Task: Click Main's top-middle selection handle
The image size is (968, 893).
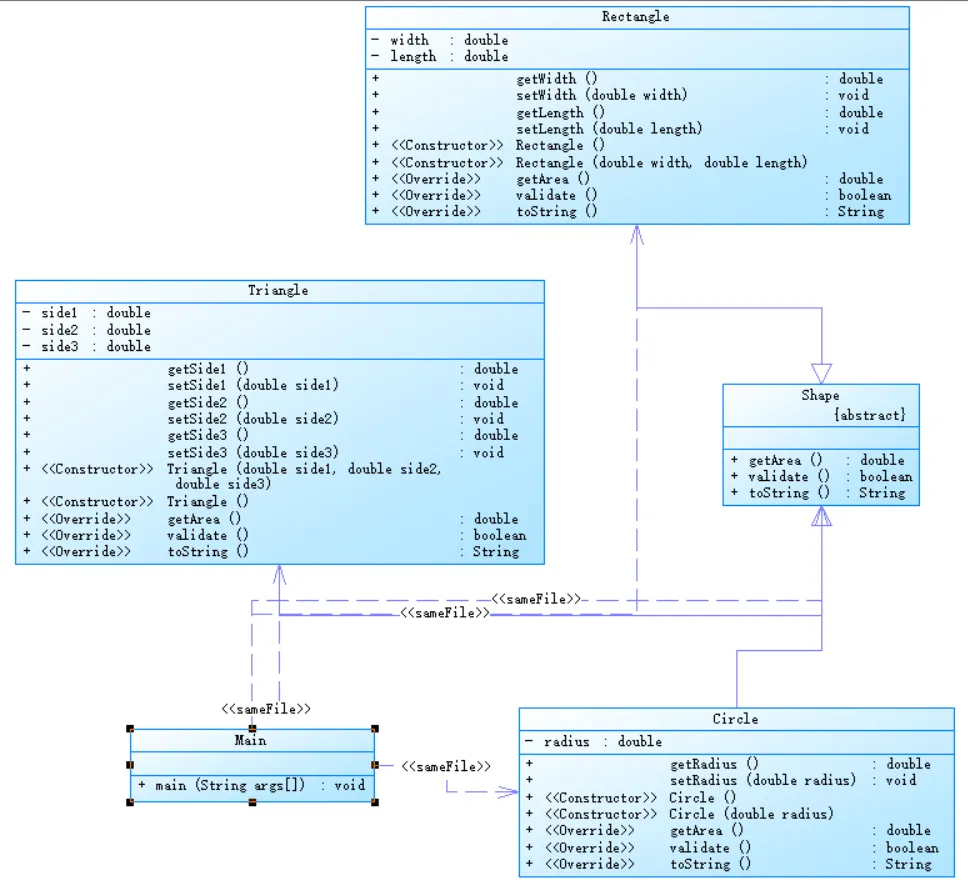Action: pyautogui.click(x=252, y=729)
